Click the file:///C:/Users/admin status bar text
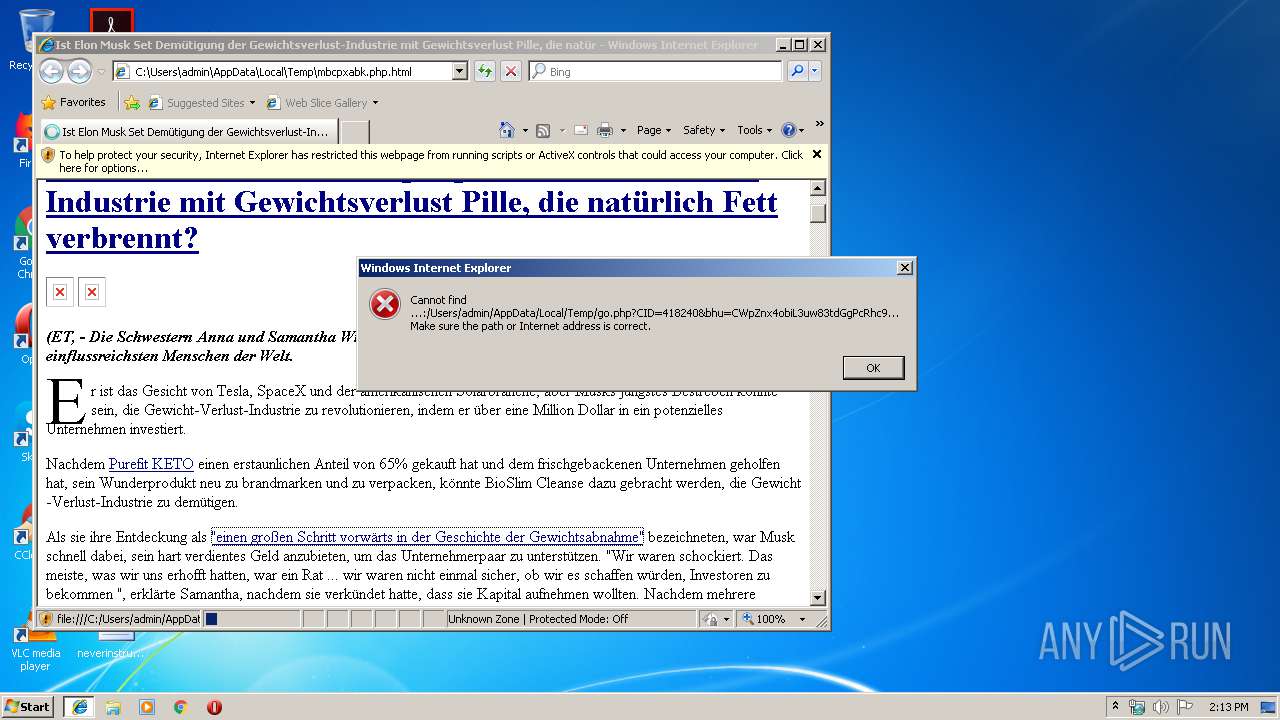Image resolution: width=1280 pixels, height=720 pixels. point(127,619)
